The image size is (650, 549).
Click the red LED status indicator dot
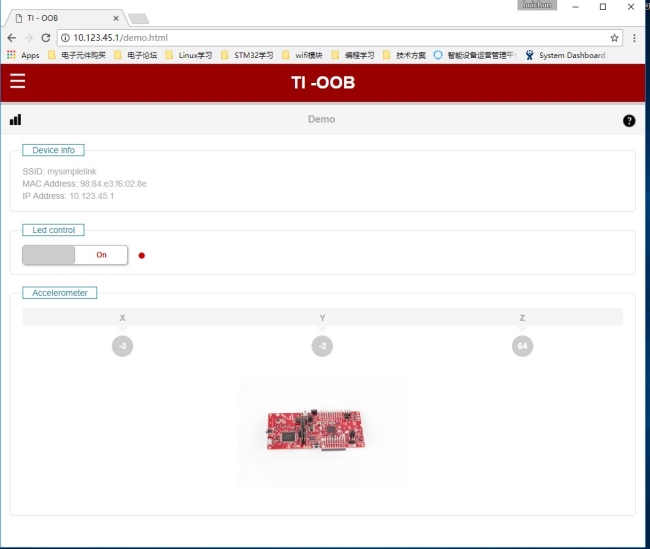tap(142, 255)
